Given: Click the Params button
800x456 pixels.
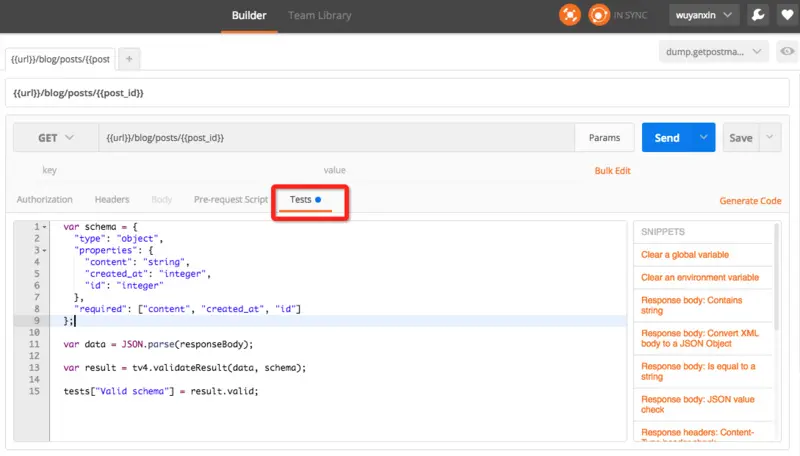Looking at the screenshot, I should pyautogui.click(x=604, y=138).
